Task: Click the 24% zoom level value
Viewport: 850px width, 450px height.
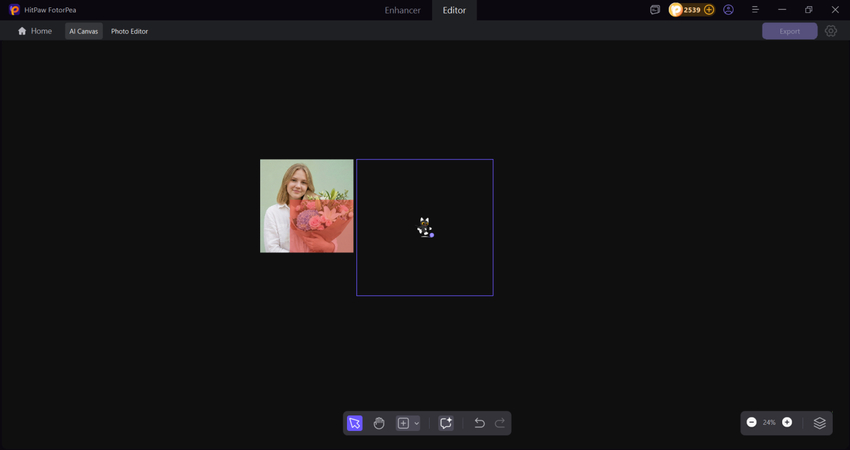Action: [769, 422]
